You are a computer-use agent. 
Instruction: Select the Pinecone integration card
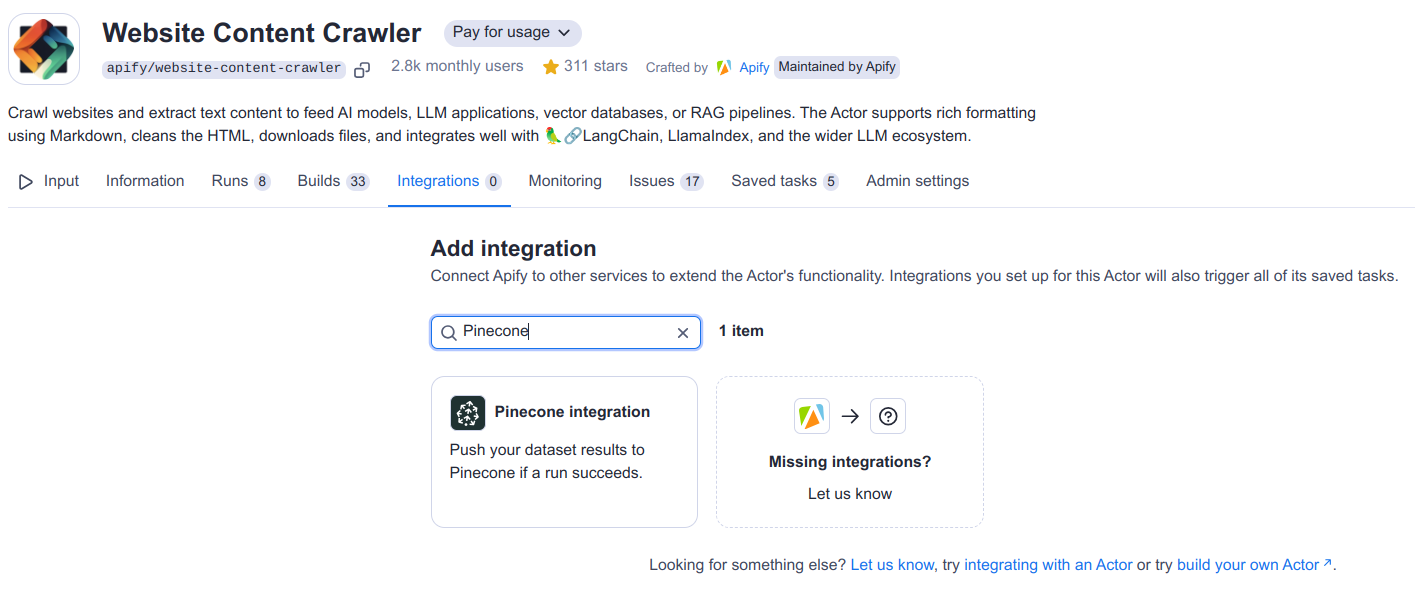pyautogui.click(x=564, y=451)
